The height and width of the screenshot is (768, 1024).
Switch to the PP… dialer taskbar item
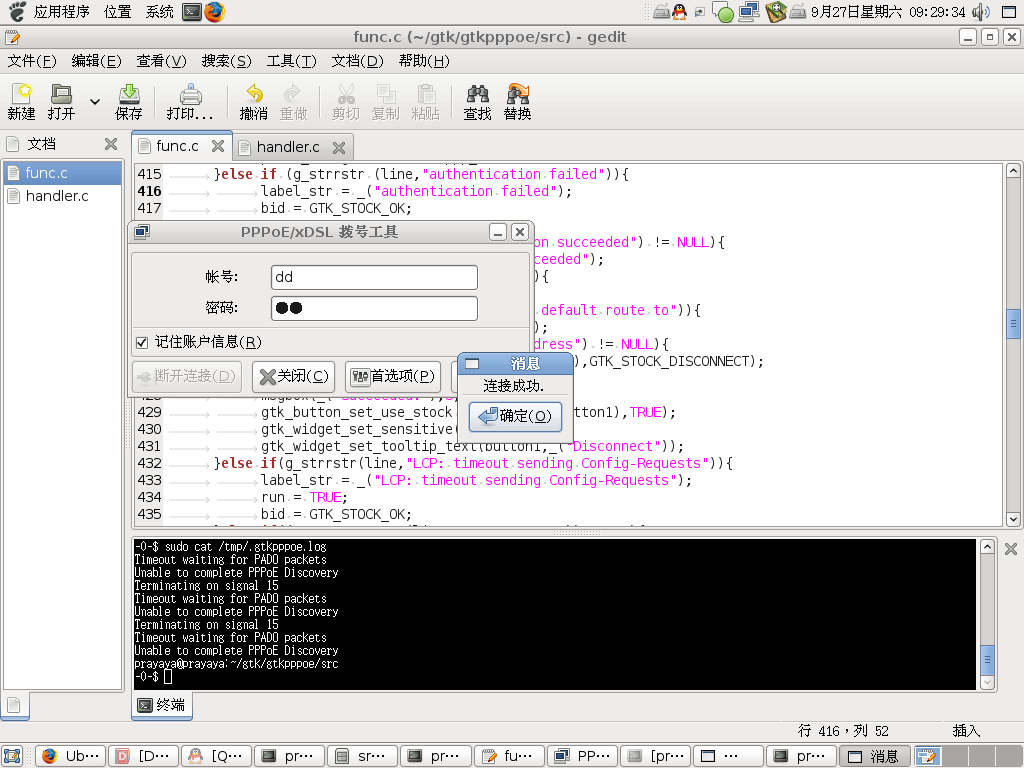point(582,756)
